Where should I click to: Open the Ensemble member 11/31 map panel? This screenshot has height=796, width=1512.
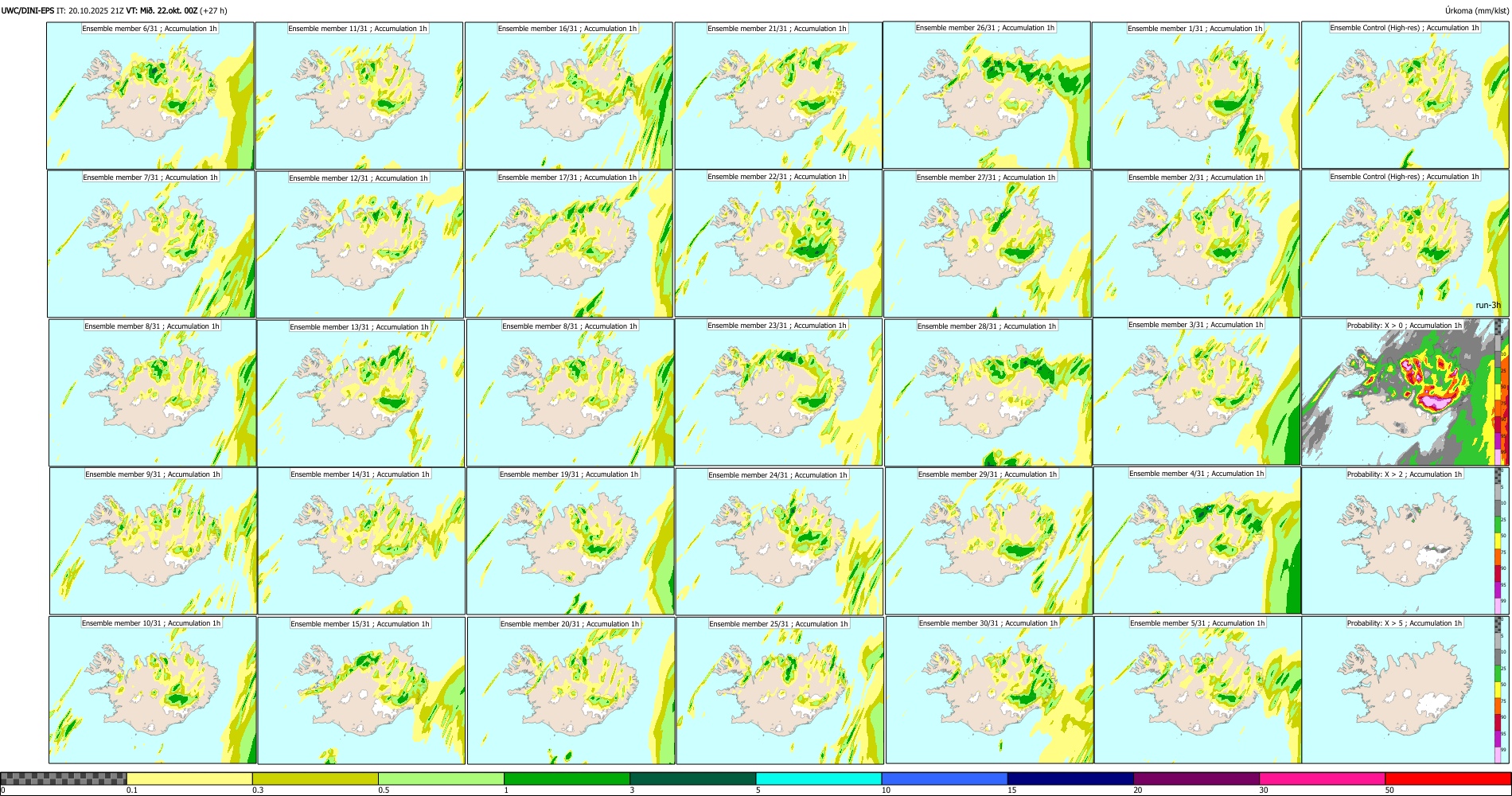click(x=359, y=96)
